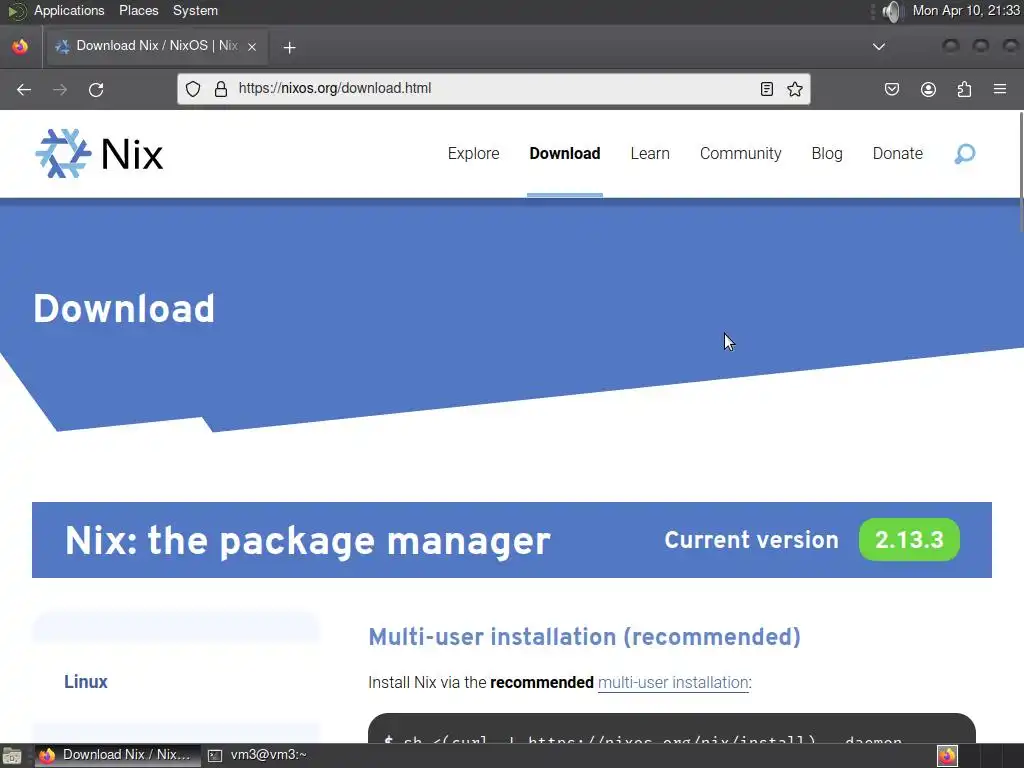Click the volume speaker icon in panel
1024x768 pixels.
point(891,11)
